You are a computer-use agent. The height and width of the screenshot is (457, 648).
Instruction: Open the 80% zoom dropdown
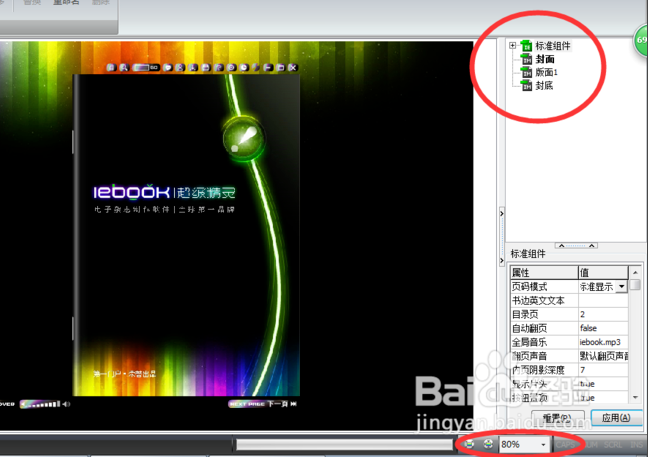click(x=543, y=445)
